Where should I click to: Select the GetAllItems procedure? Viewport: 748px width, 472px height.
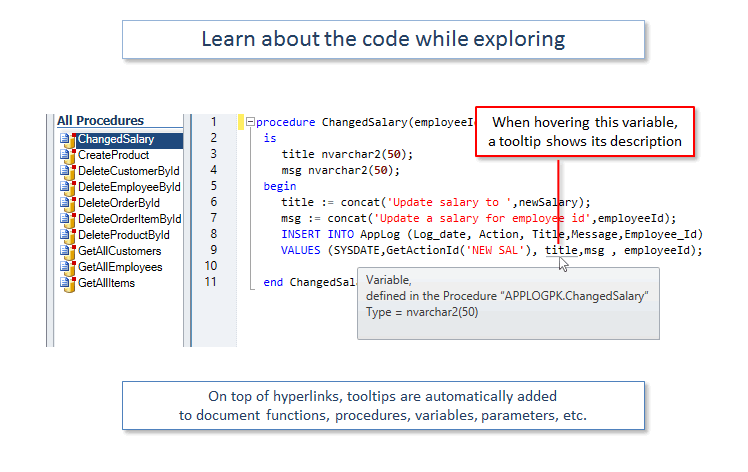coord(106,283)
